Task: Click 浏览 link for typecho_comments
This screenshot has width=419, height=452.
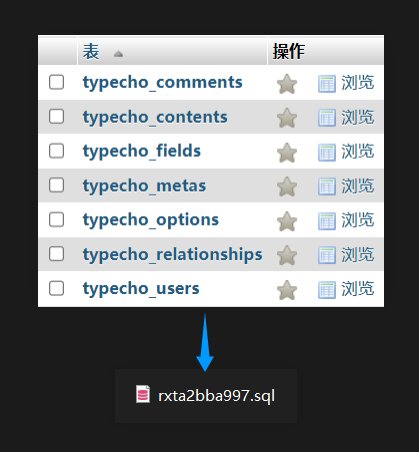Action: (x=358, y=83)
